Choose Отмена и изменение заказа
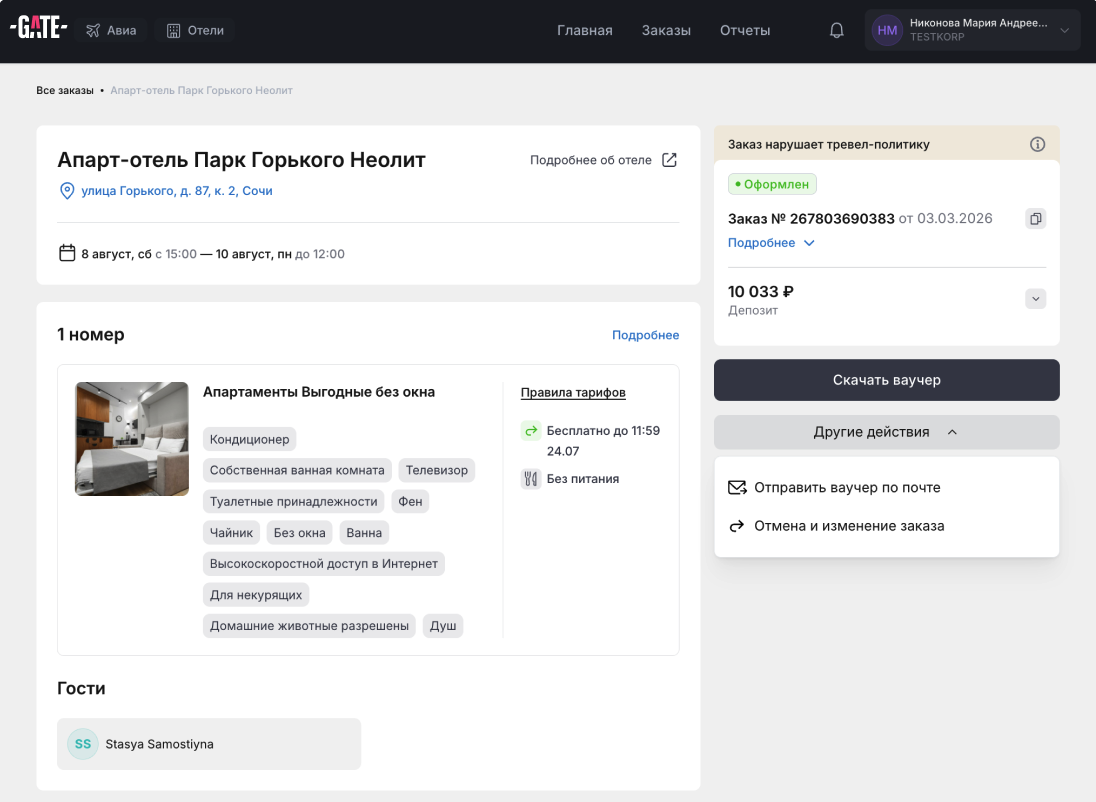1096x802 pixels. pyautogui.click(x=848, y=526)
